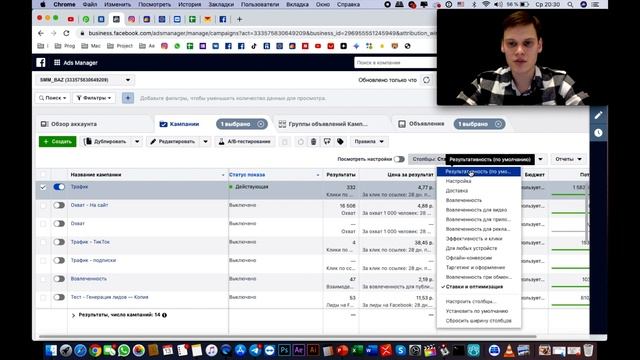Click the horizontal scrollbar under the table
Image resolution: width=640 pixels, height=360 pixels.
(288, 337)
